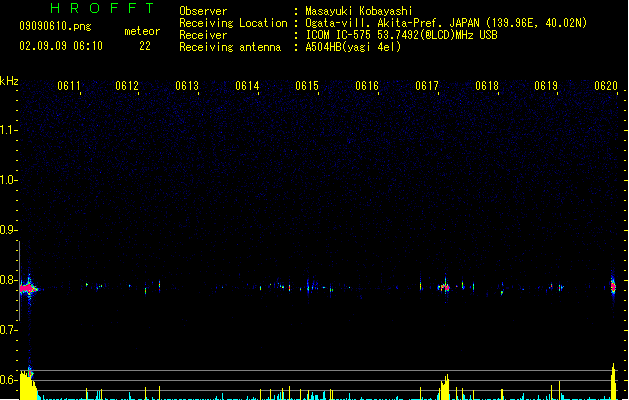Viewport: 629px width, 400px height.
Task: Click the HROFFT title text
Action: coord(102,8)
